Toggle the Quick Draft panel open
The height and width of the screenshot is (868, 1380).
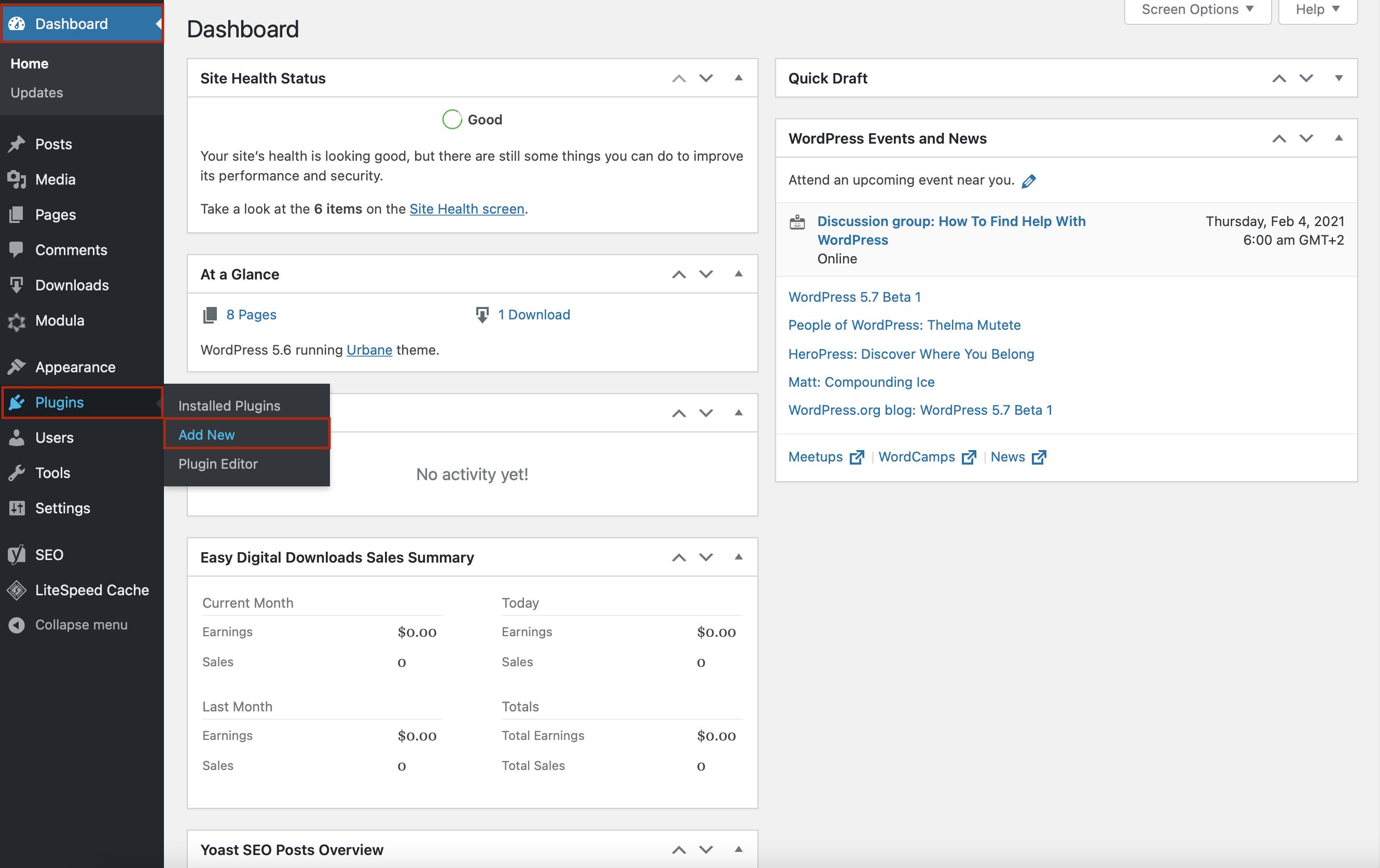pos(1338,78)
